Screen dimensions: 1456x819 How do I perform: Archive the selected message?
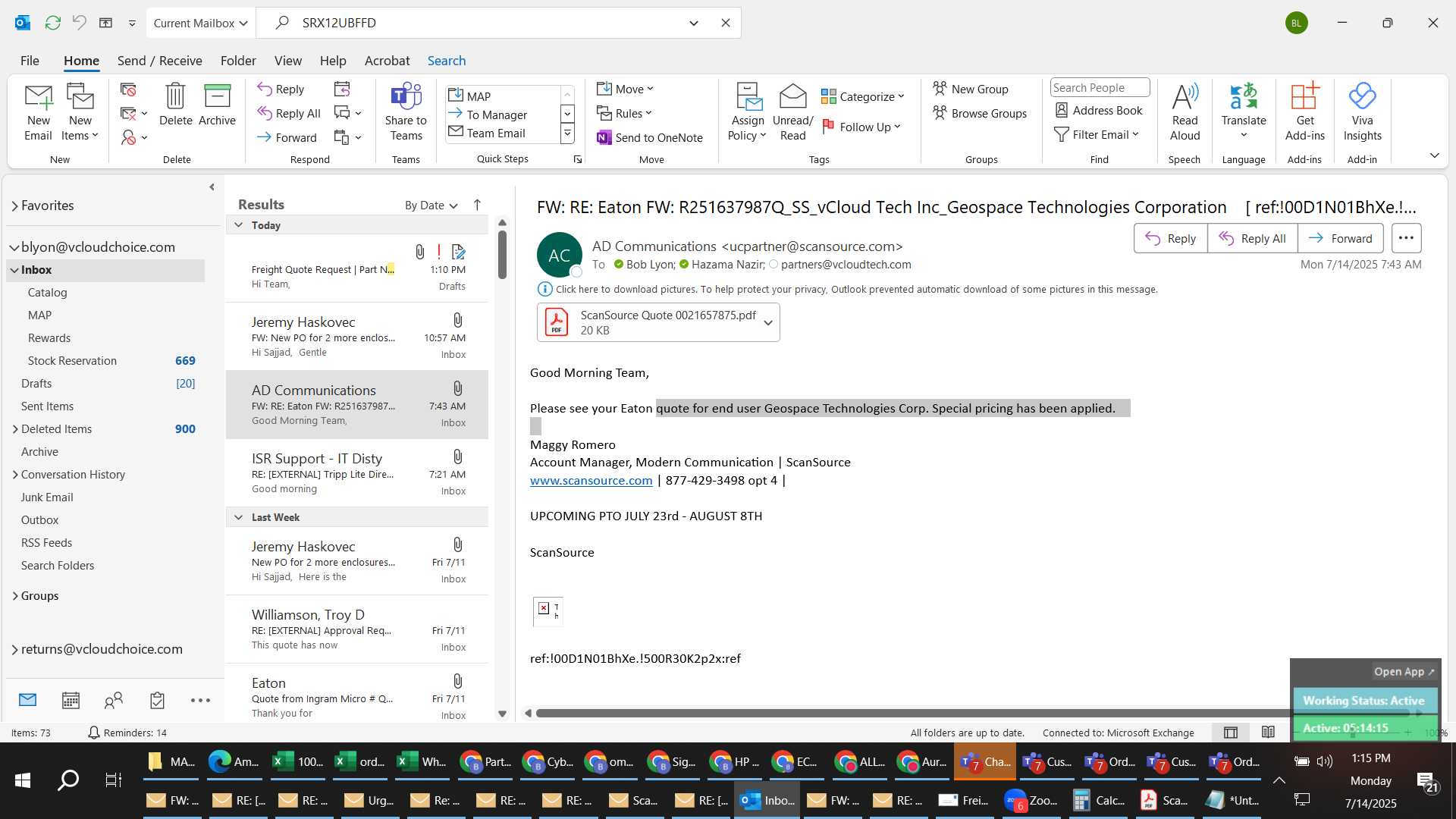[217, 105]
